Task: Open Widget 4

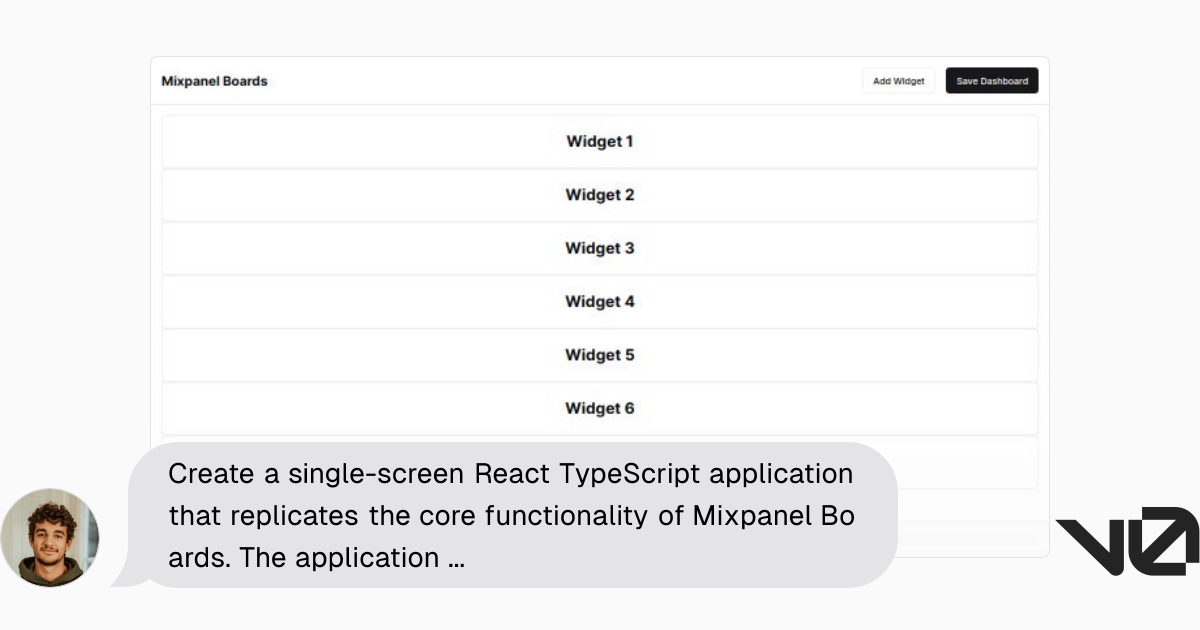Action: [x=600, y=301]
